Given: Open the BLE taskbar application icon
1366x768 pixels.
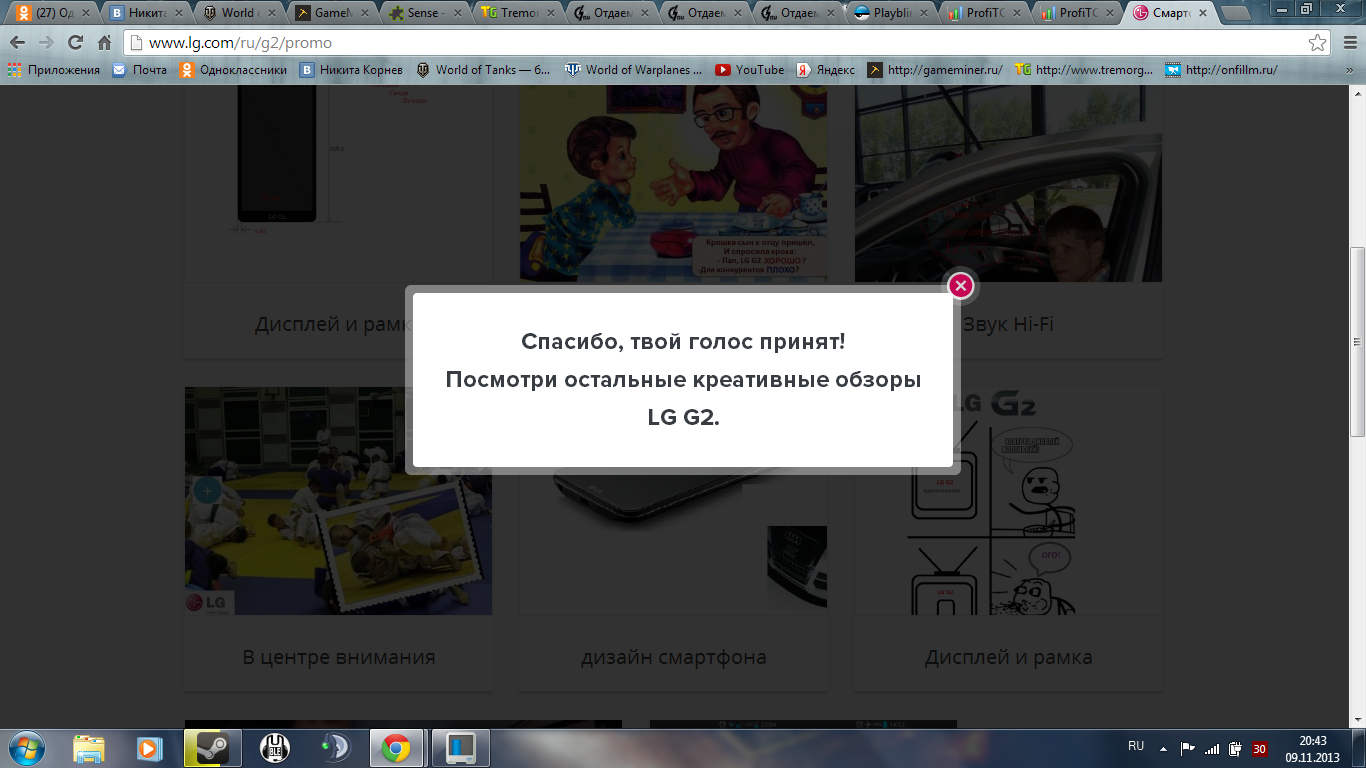Looking at the screenshot, I should point(274,748).
